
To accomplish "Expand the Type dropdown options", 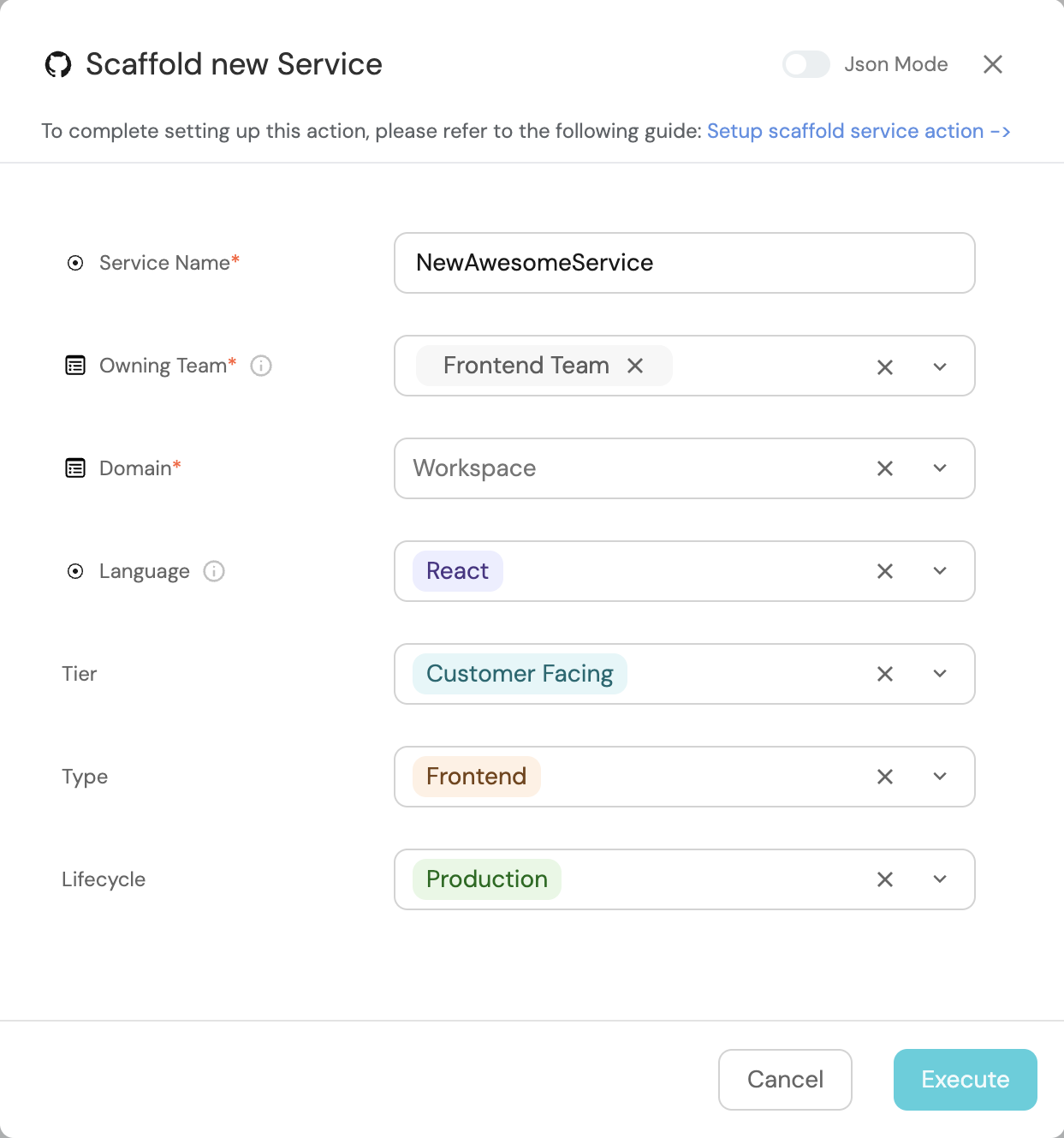I will (x=940, y=777).
